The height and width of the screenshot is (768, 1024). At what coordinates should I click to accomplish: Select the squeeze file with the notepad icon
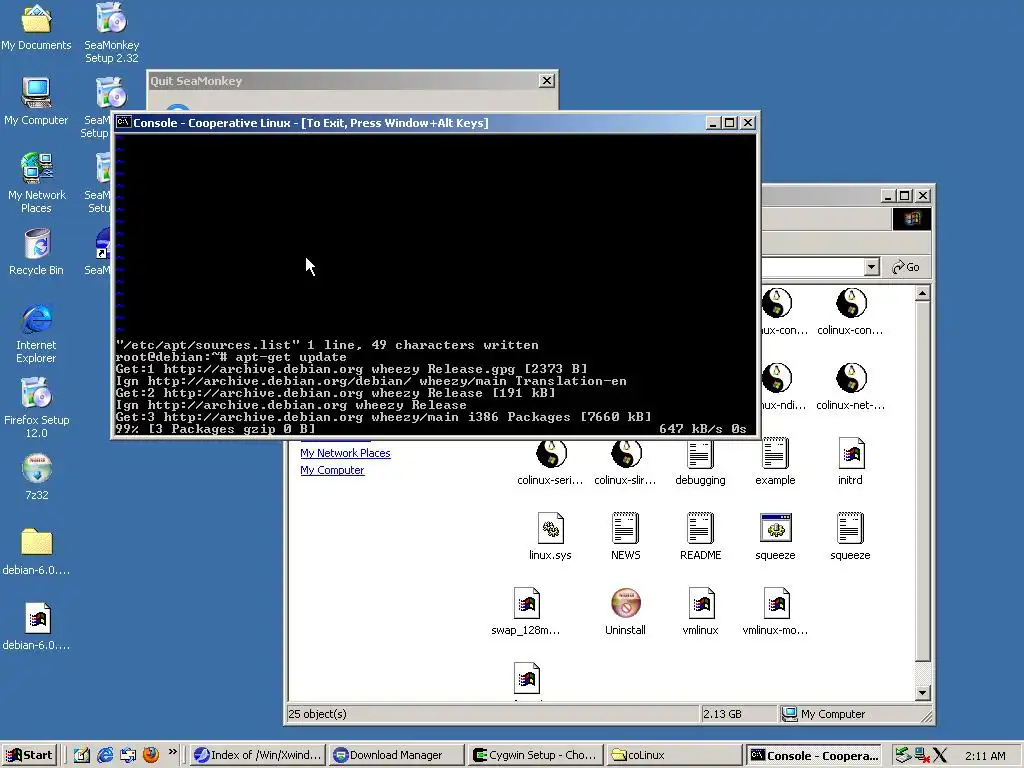coord(850,537)
